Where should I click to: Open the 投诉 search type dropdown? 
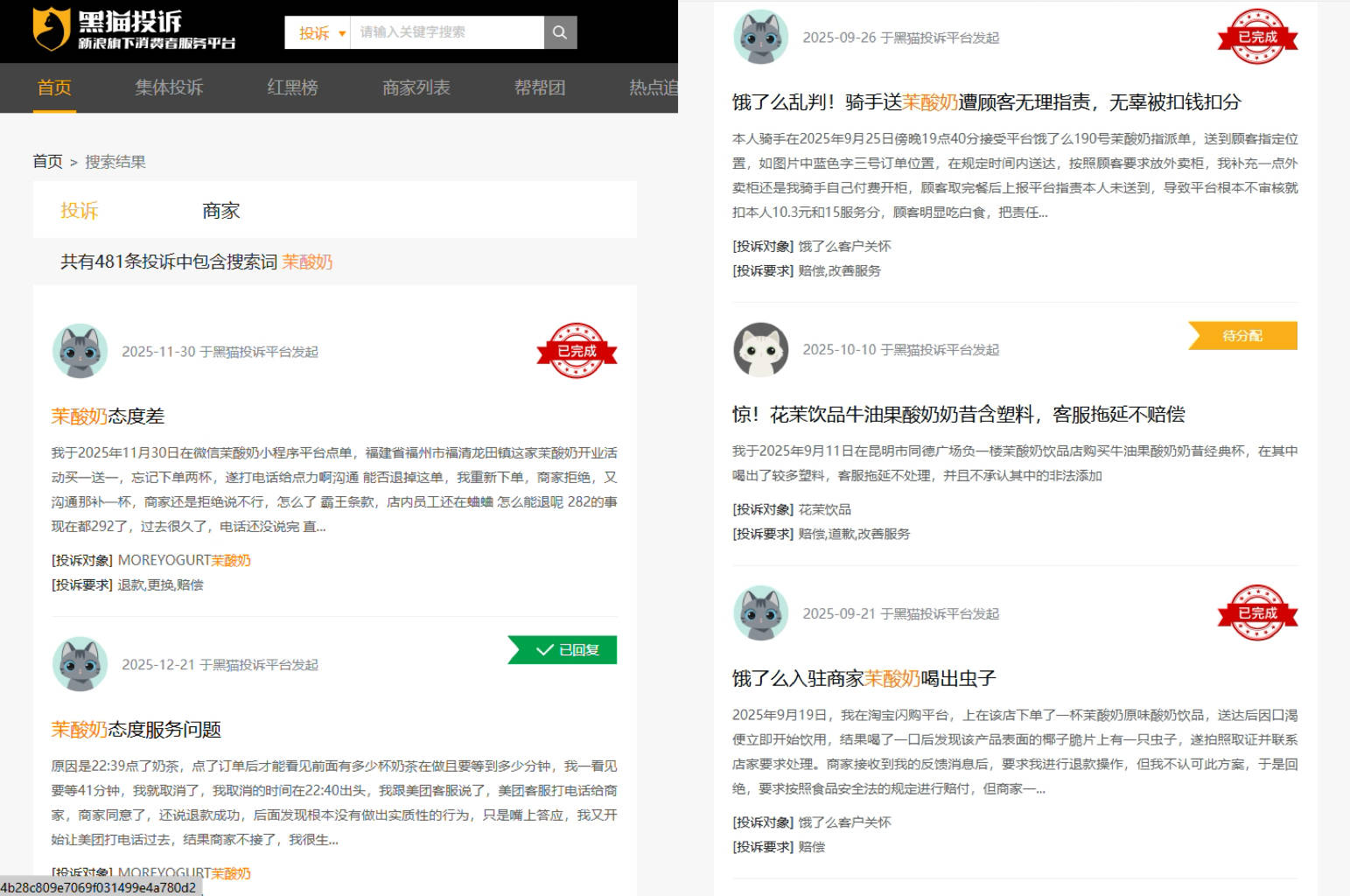[318, 33]
